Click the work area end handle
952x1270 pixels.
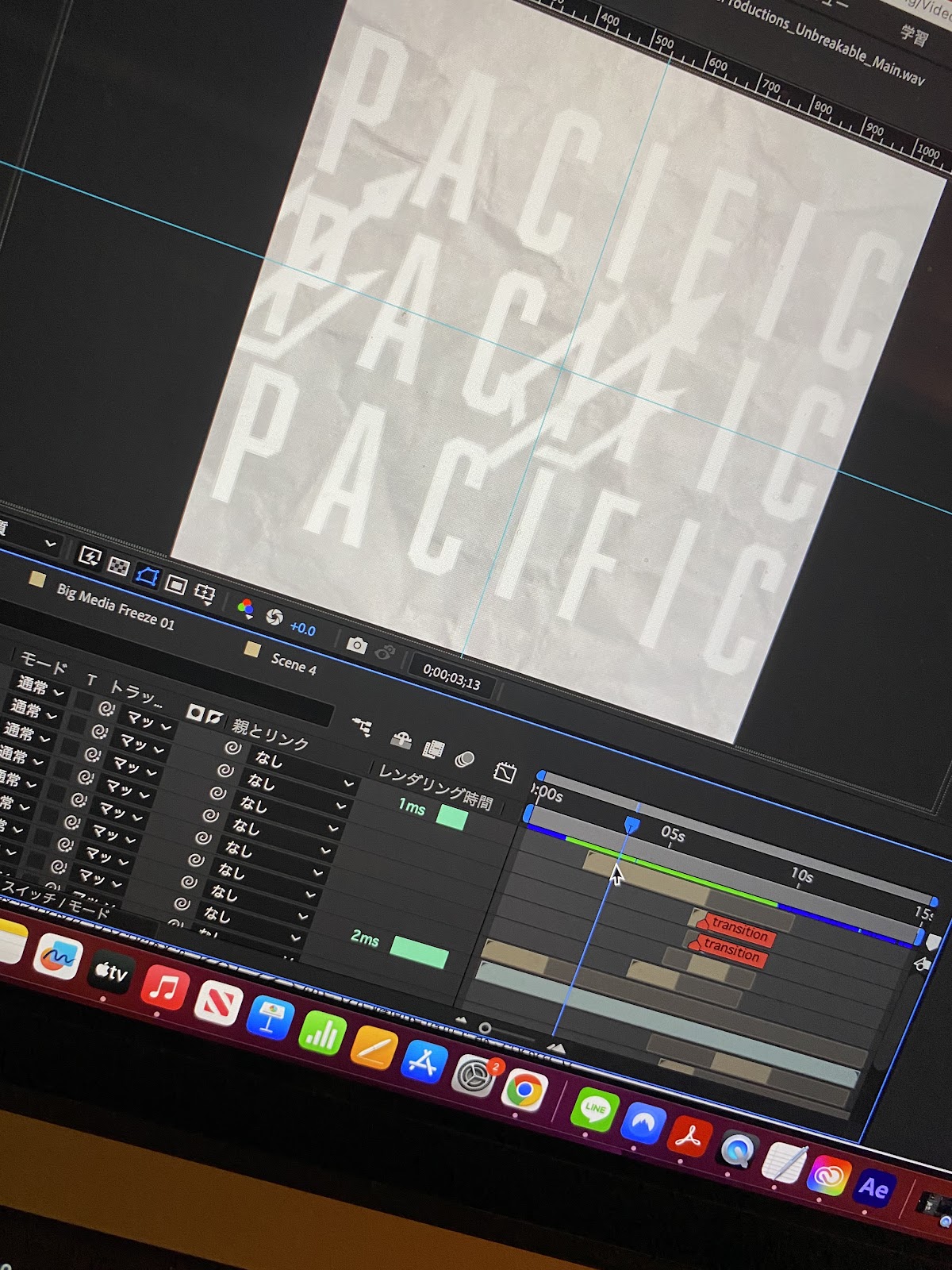click(919, 937)
